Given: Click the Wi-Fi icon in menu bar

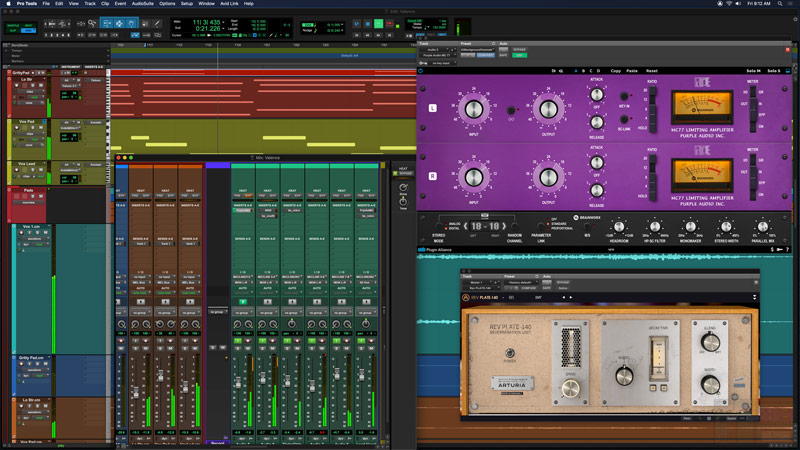Looking at the screenshot, I should (x=729, y=4).
